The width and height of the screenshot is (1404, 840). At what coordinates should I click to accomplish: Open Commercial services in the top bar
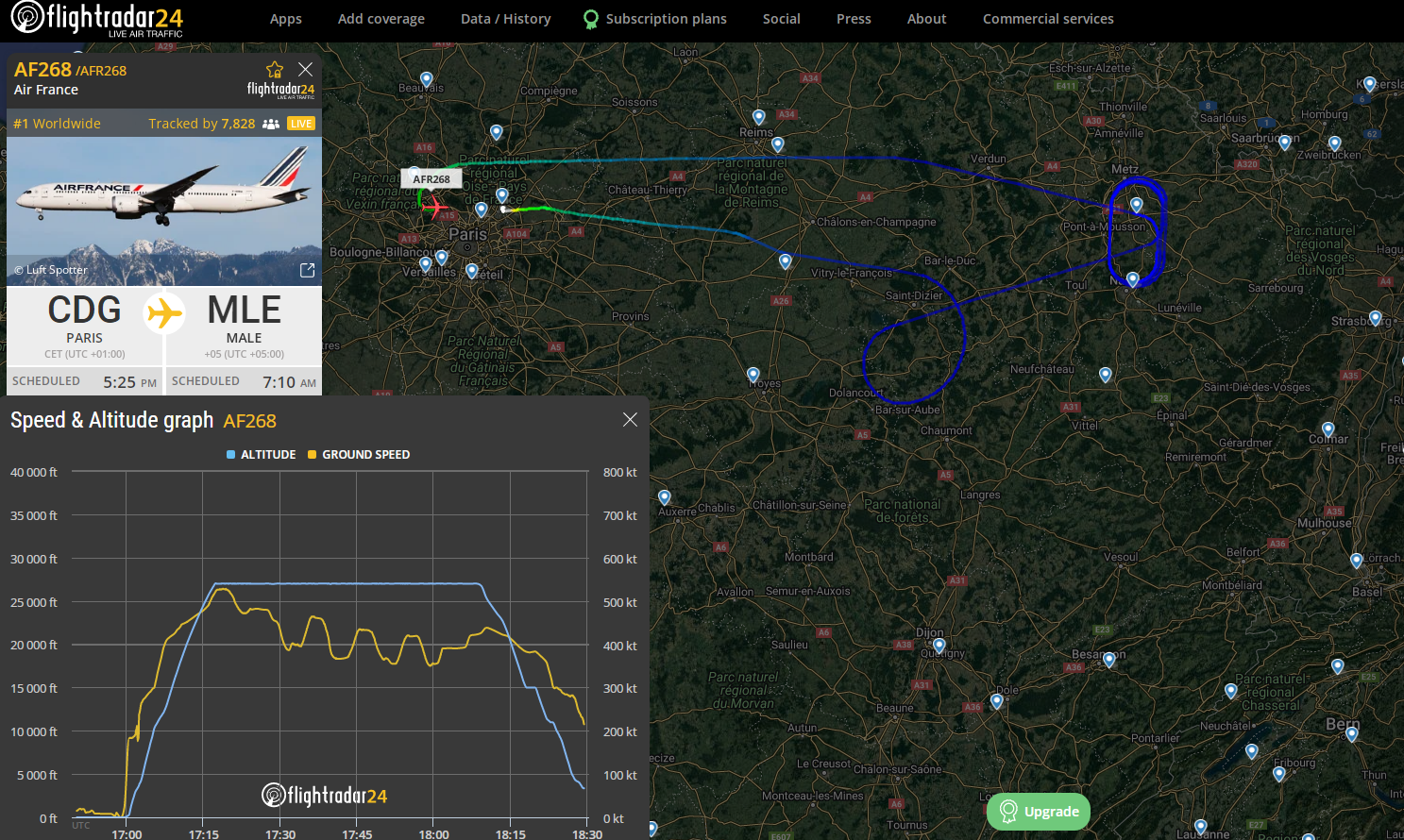pyautogui.click(x=1048, y=19)
